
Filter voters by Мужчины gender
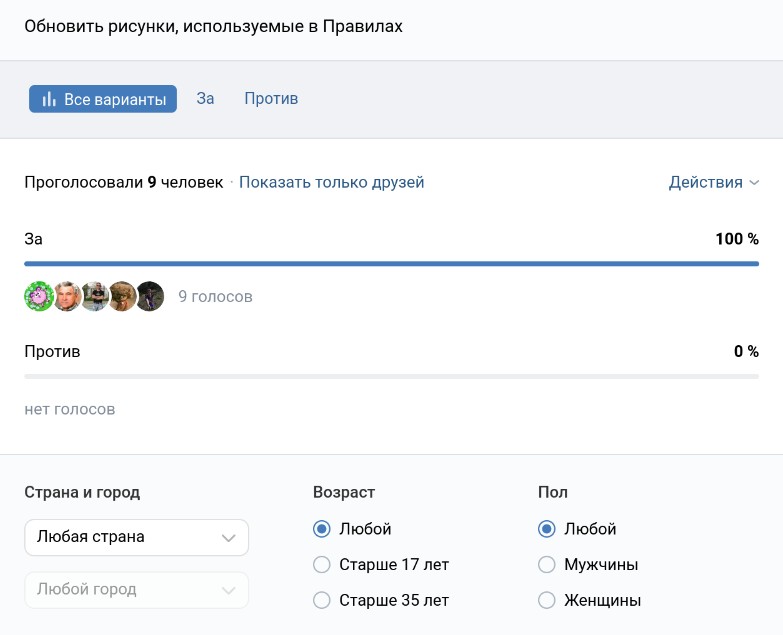point(547,565)
